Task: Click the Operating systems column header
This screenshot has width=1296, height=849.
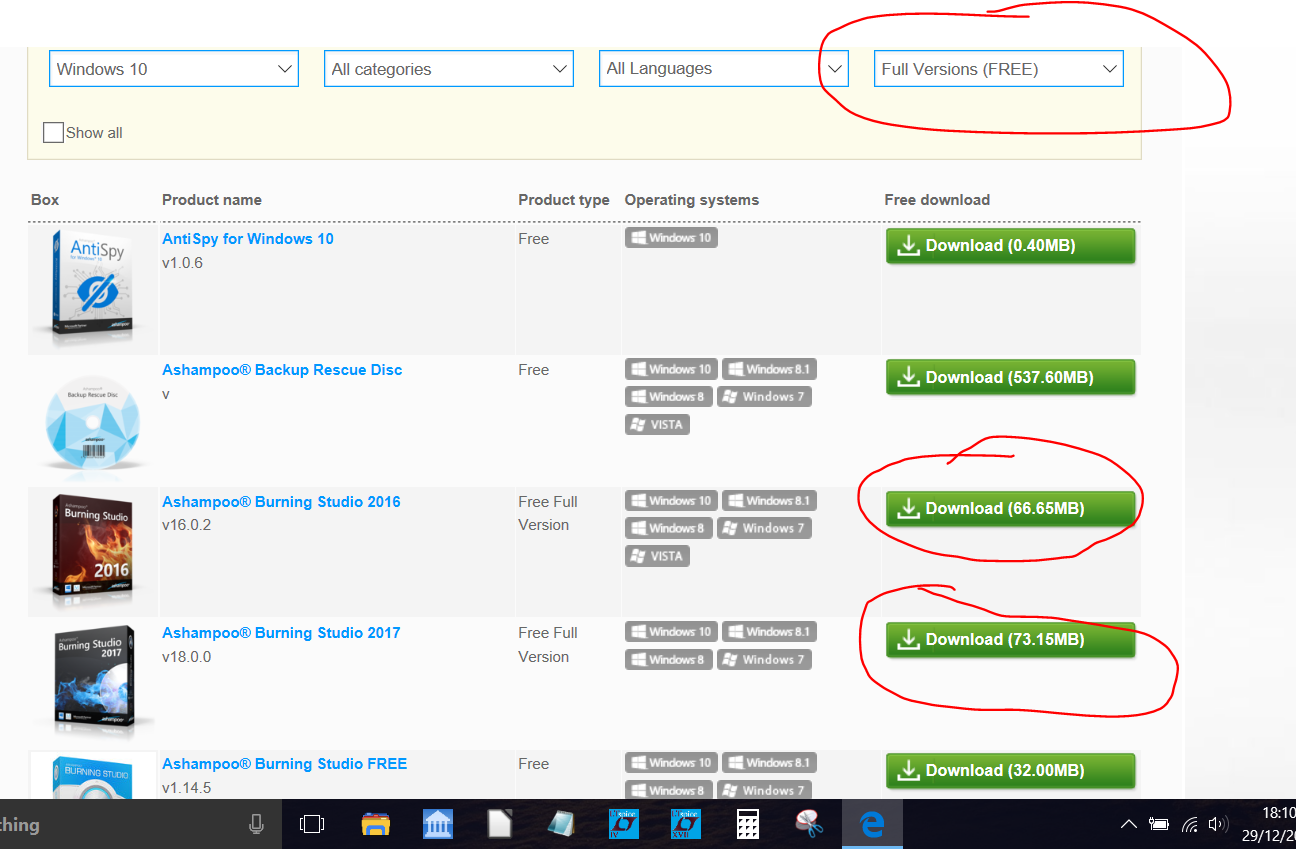Action: click(692, 200)
